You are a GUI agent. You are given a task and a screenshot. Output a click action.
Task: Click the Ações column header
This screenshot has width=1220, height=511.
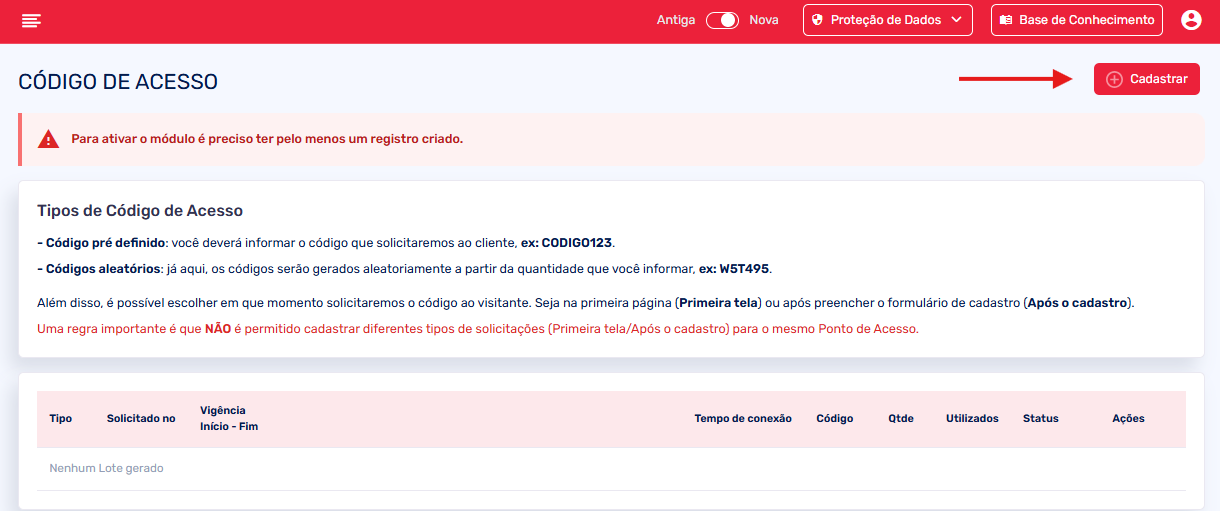[x=1128, y=418]
